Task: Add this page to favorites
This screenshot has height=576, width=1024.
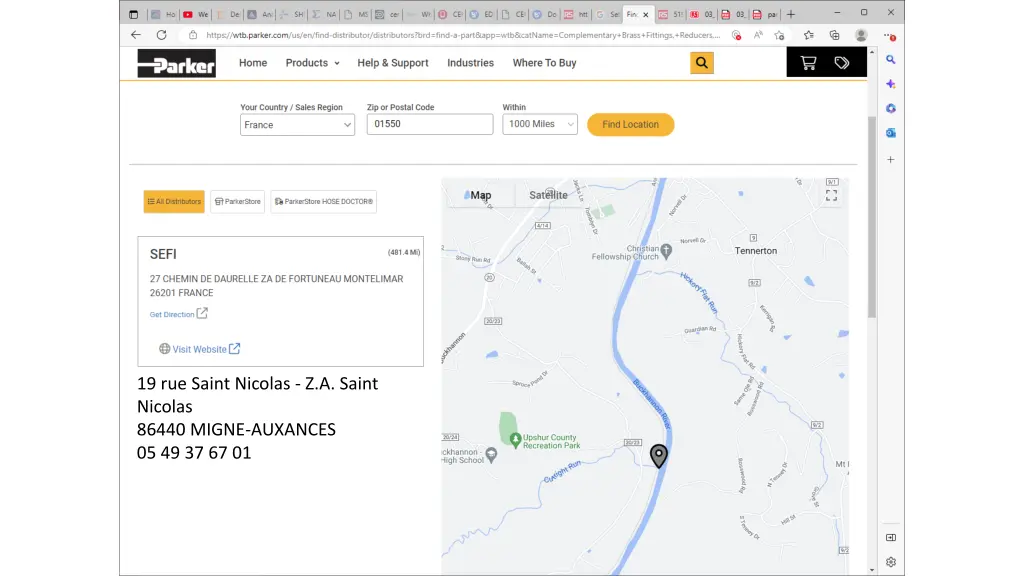Action: [779, 35]
